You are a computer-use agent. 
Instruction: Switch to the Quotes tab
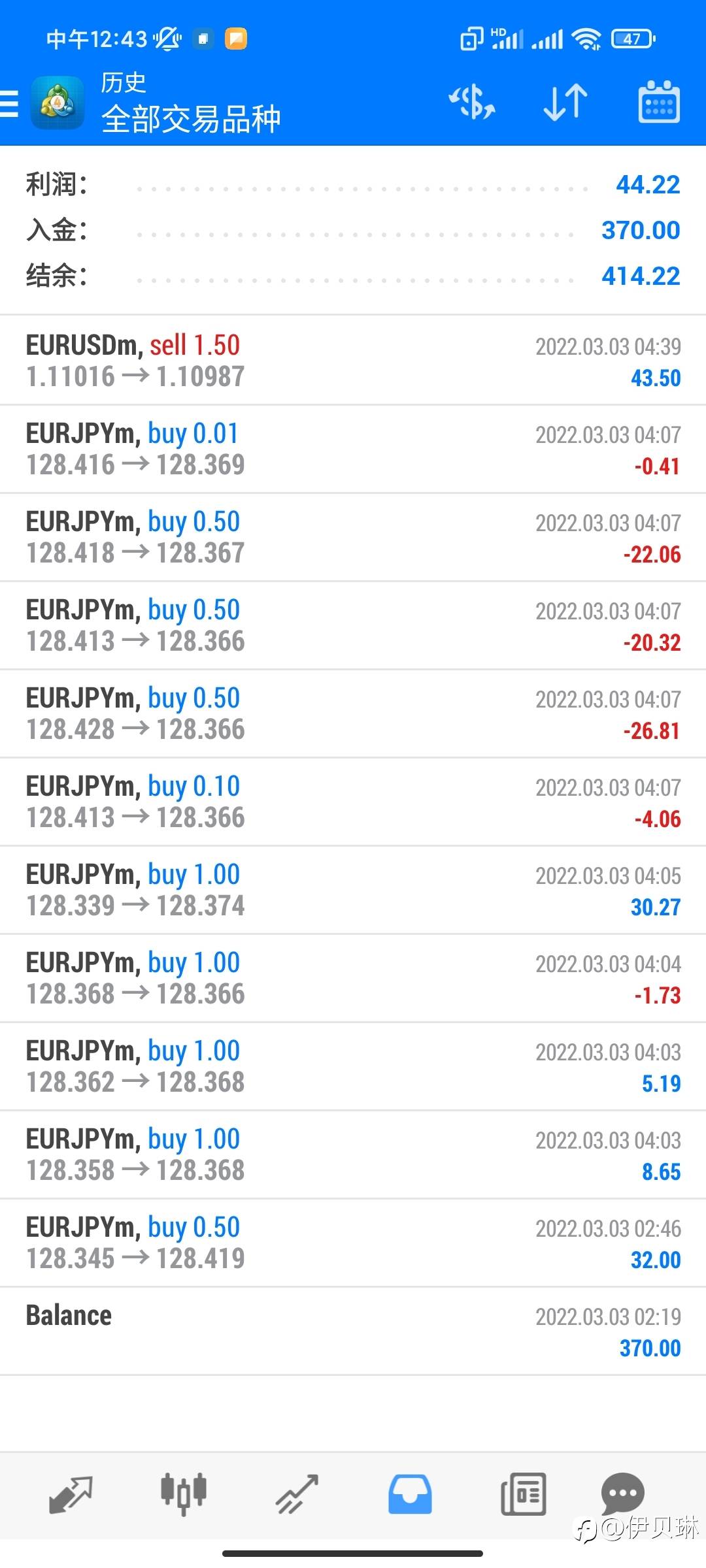tap(71, 1494)
